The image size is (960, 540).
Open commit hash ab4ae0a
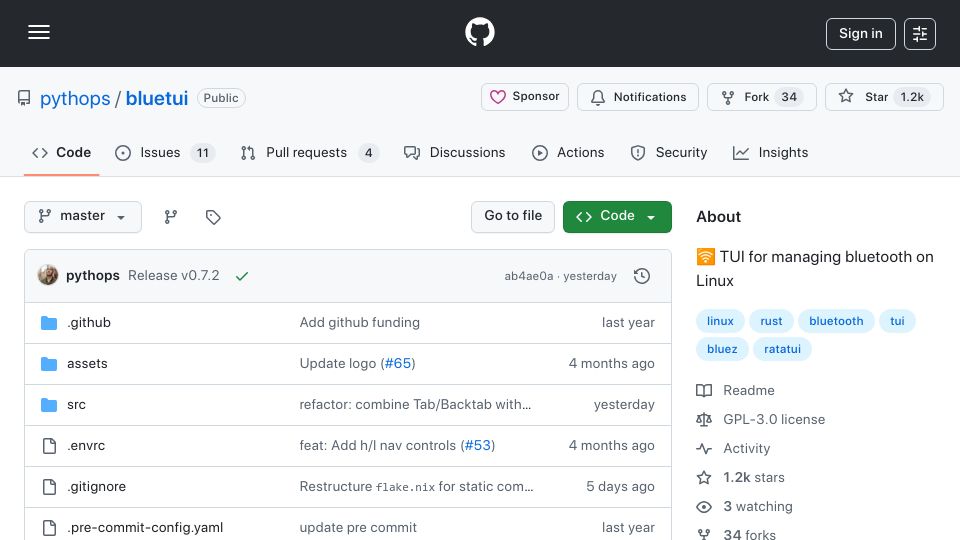coord(528,276)
